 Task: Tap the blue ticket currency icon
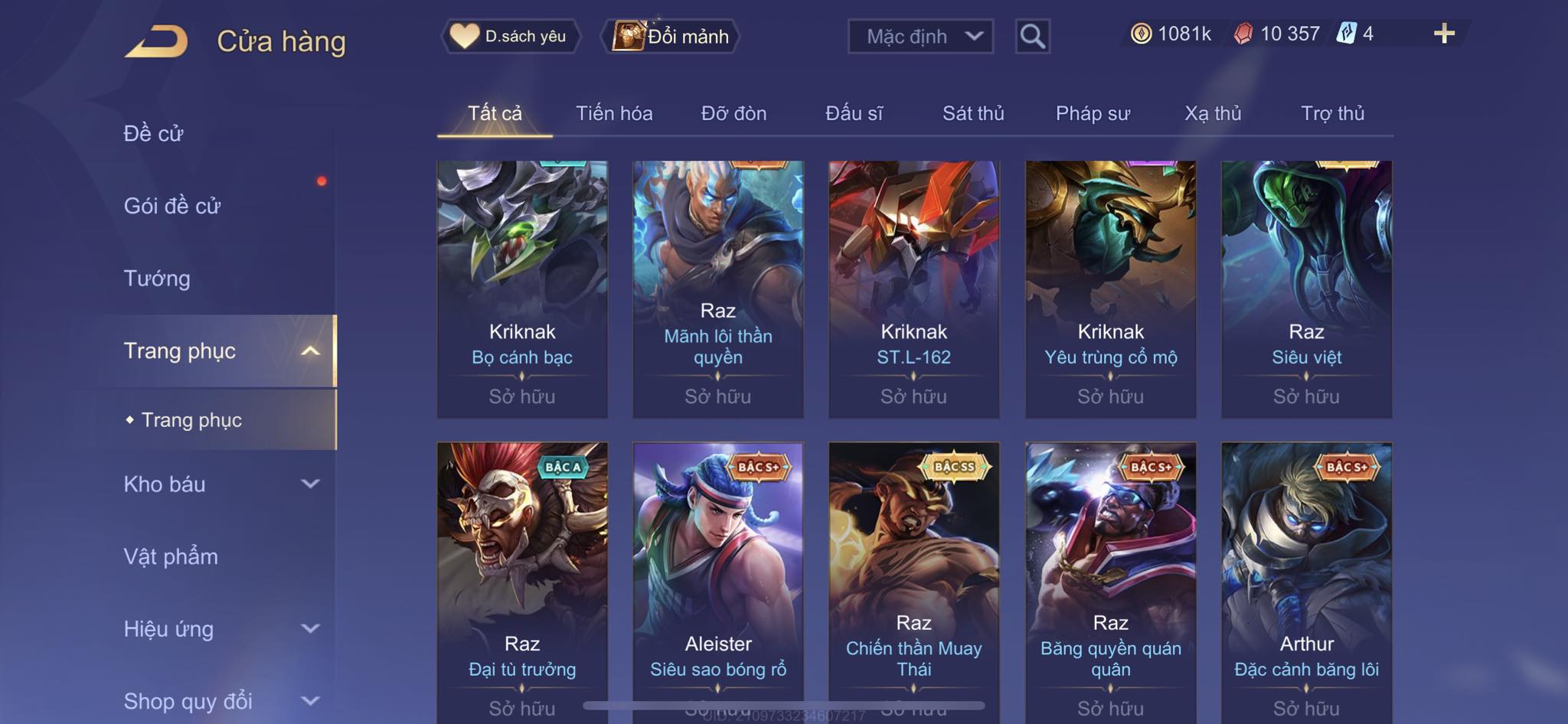tap(1346, 34)
